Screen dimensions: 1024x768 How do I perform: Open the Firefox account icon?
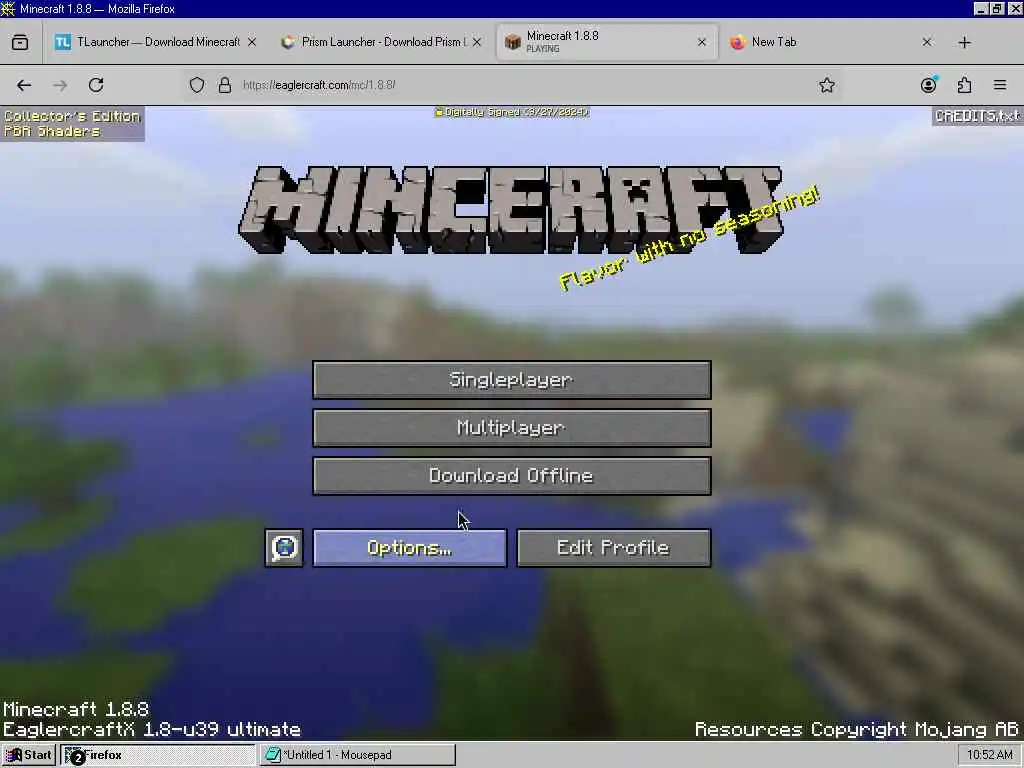coord(928,85)
